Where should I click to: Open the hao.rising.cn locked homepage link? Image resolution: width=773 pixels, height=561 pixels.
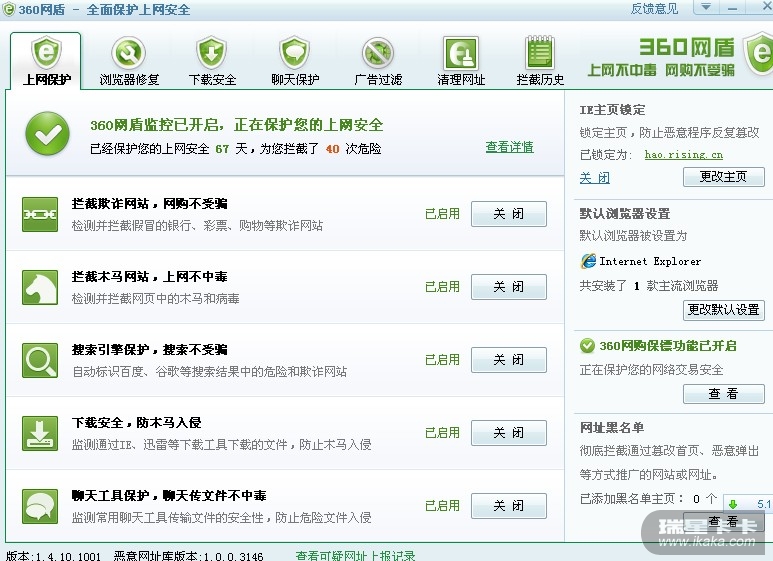point(683,155)
